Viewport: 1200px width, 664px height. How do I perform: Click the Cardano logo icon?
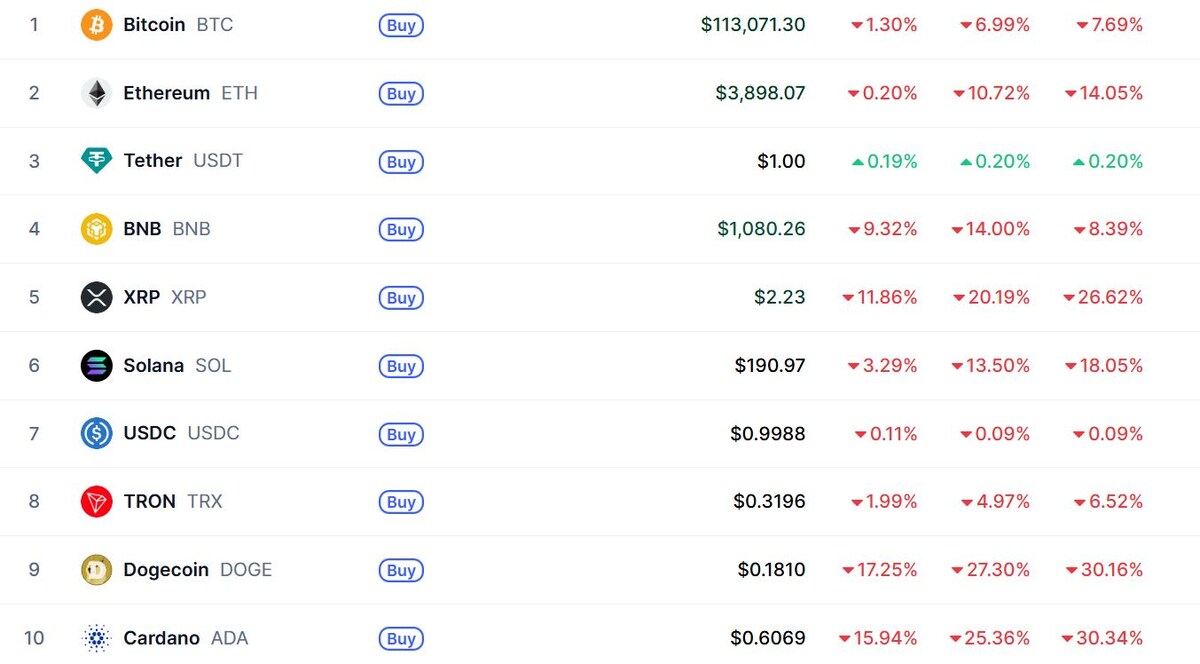click(96, 637)
